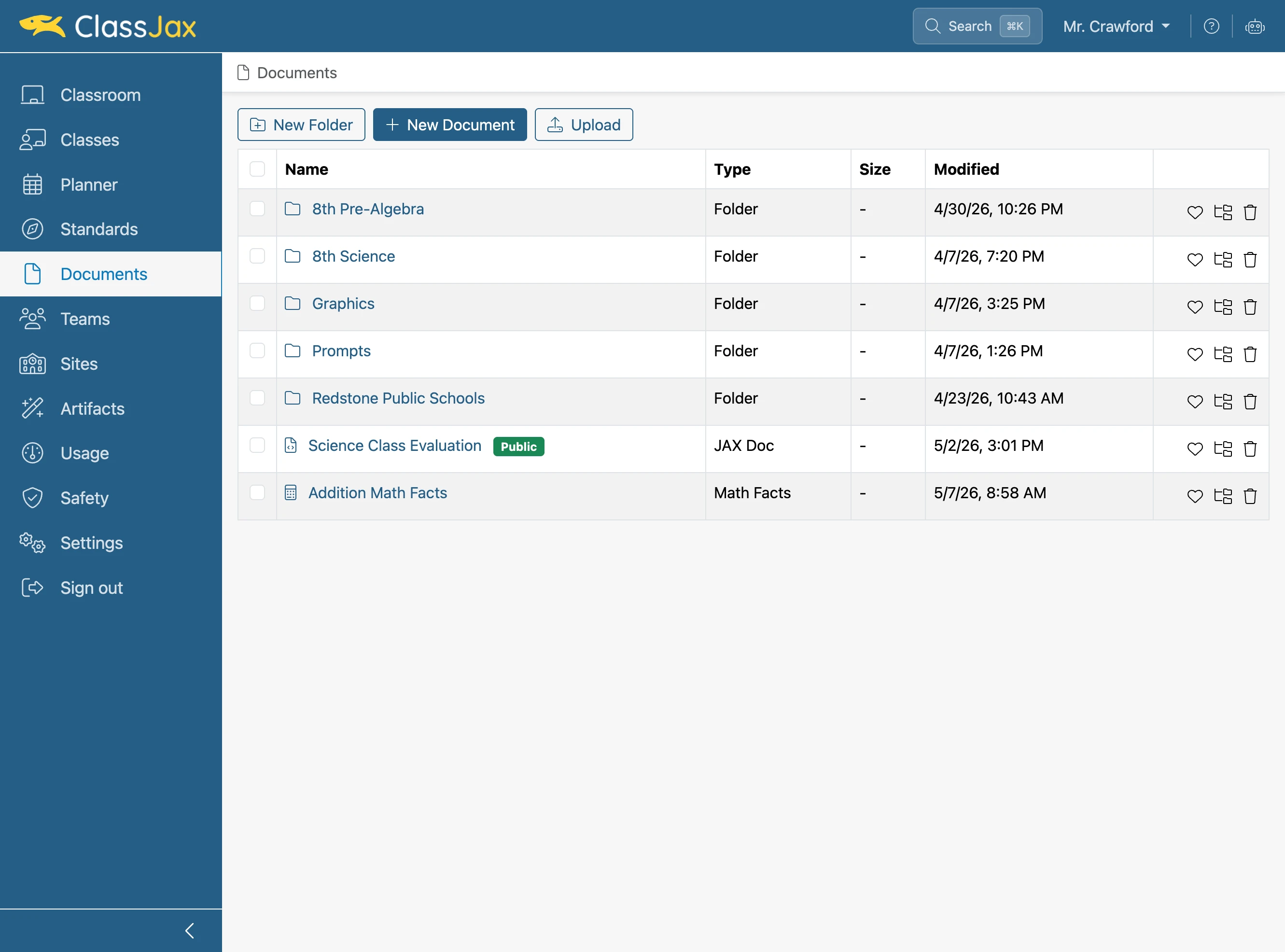1285x952 pixels.
Task: Click the ClassJax fish logo
Action: click(x=42, y=26)
